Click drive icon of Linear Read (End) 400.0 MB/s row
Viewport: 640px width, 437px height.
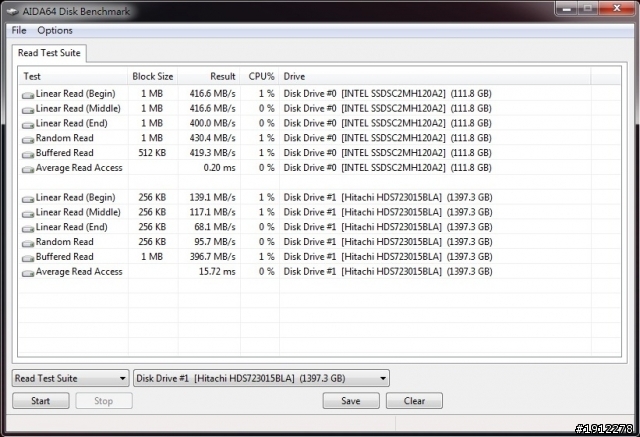pyautogui.click(x=28, y=124)
